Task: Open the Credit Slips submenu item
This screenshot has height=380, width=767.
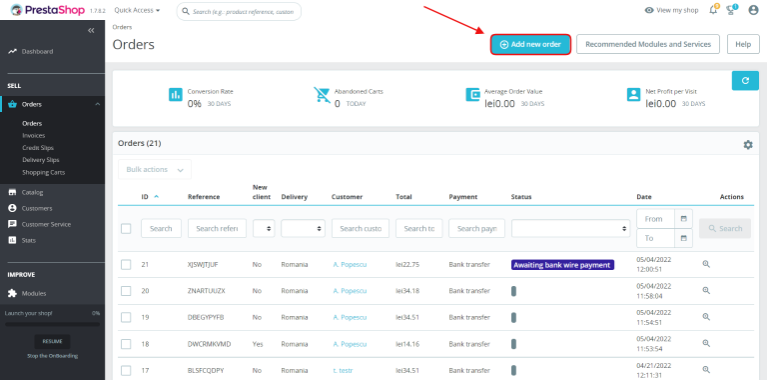Action: 38,148
